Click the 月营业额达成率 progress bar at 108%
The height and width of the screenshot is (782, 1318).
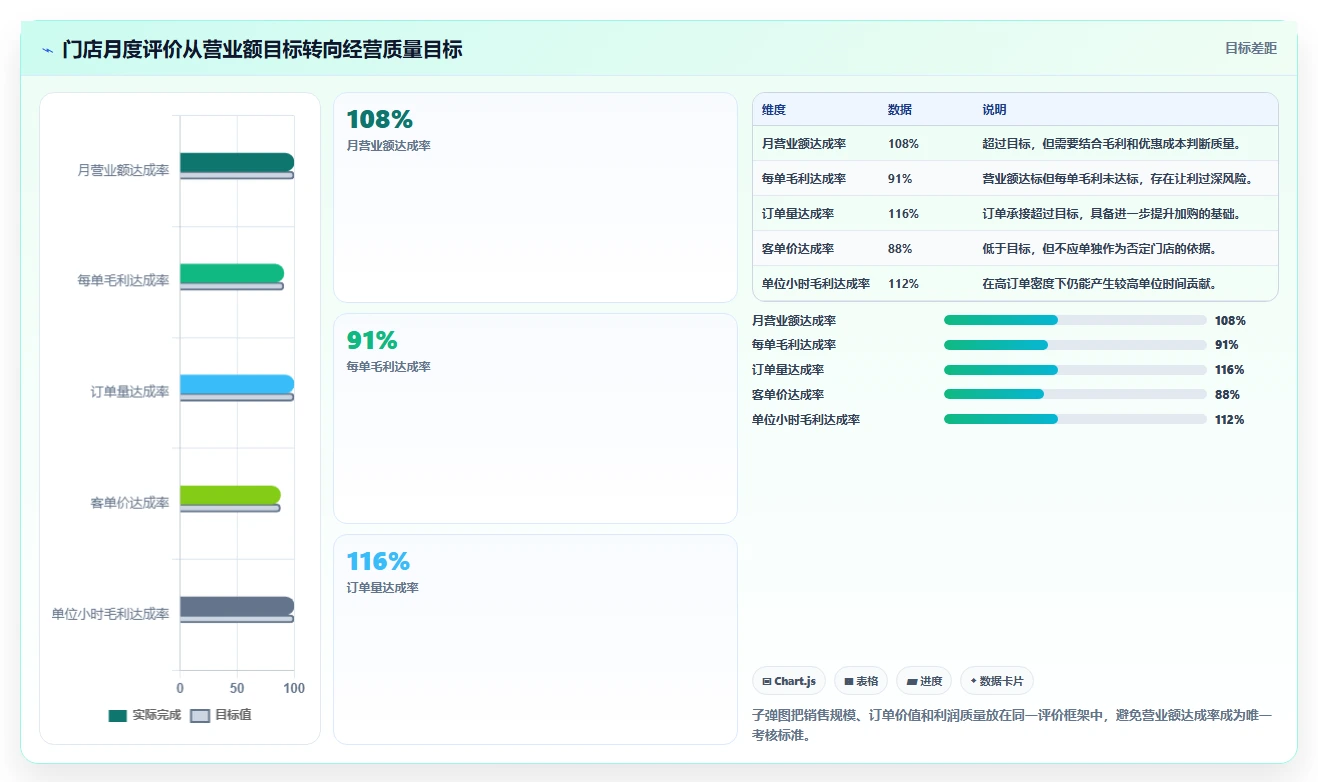(x=1075, y=320)
